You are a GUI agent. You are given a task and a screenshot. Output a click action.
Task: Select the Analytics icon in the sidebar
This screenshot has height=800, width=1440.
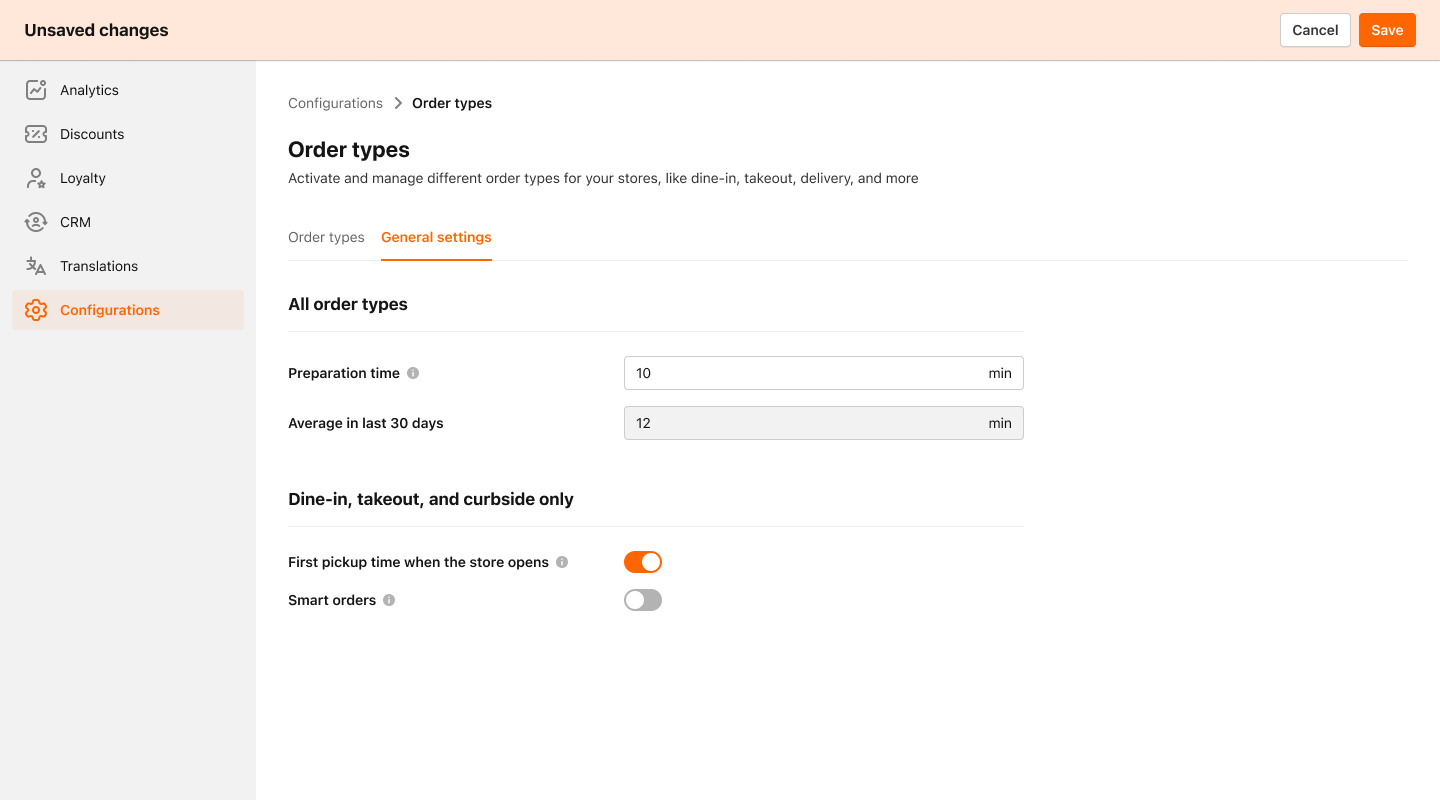tap(36, 90)
